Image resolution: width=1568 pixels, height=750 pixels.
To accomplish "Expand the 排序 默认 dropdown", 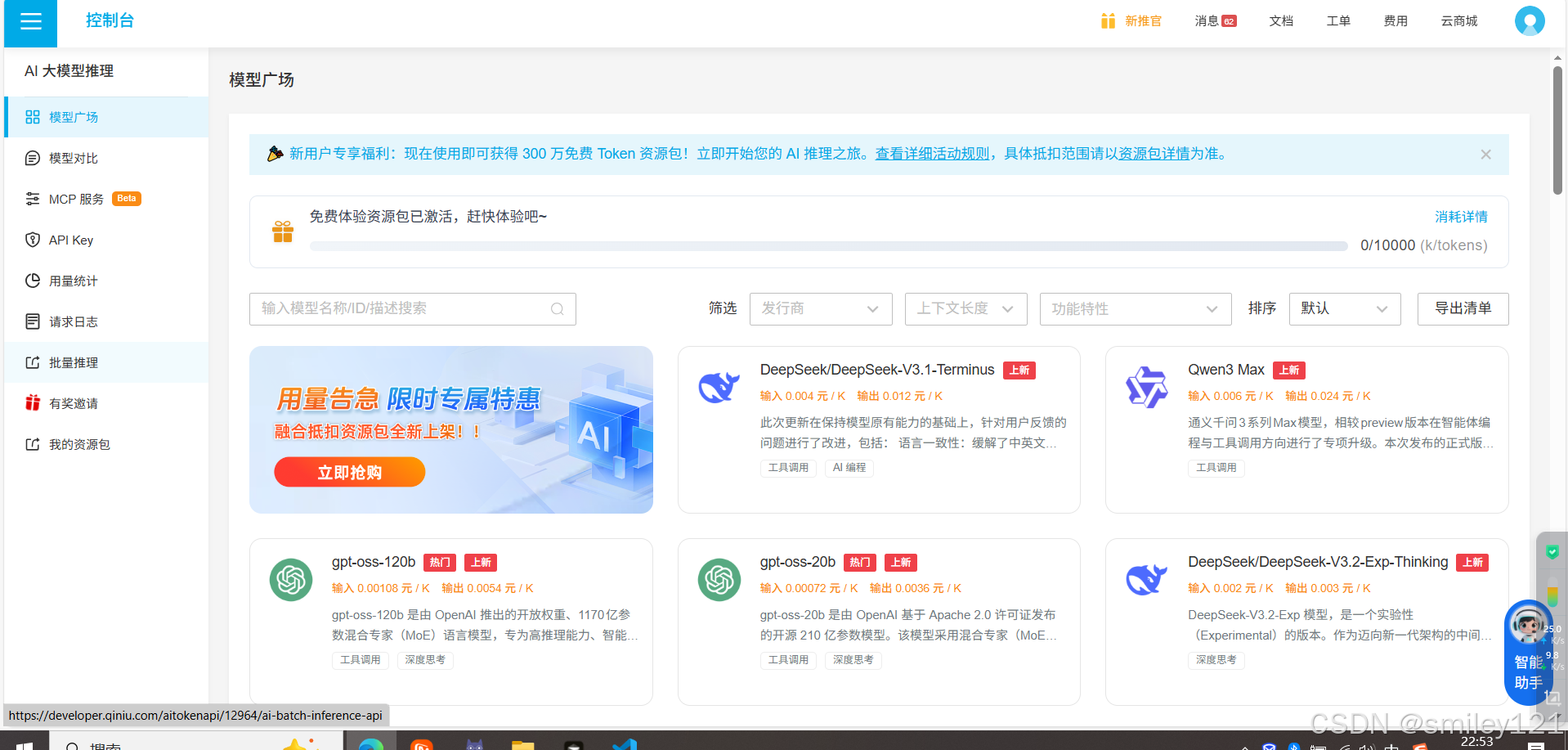I will tap(1344, 308).
